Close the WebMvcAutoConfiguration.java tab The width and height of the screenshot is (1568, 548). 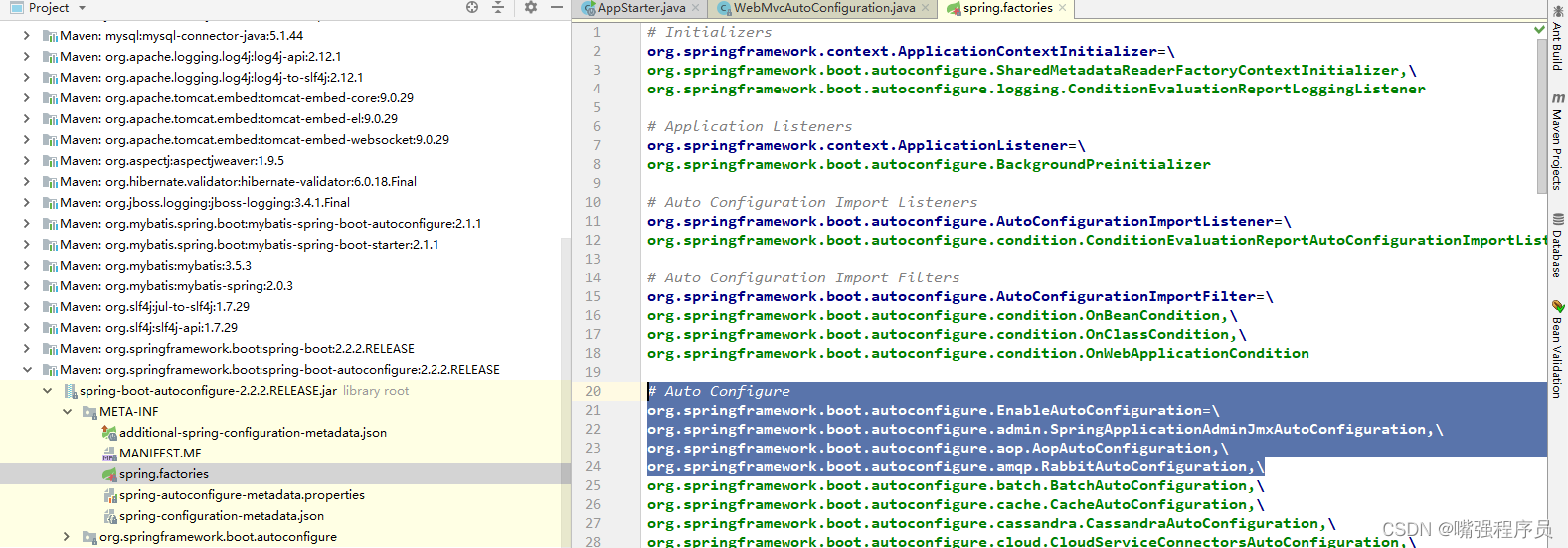(925, 8)
